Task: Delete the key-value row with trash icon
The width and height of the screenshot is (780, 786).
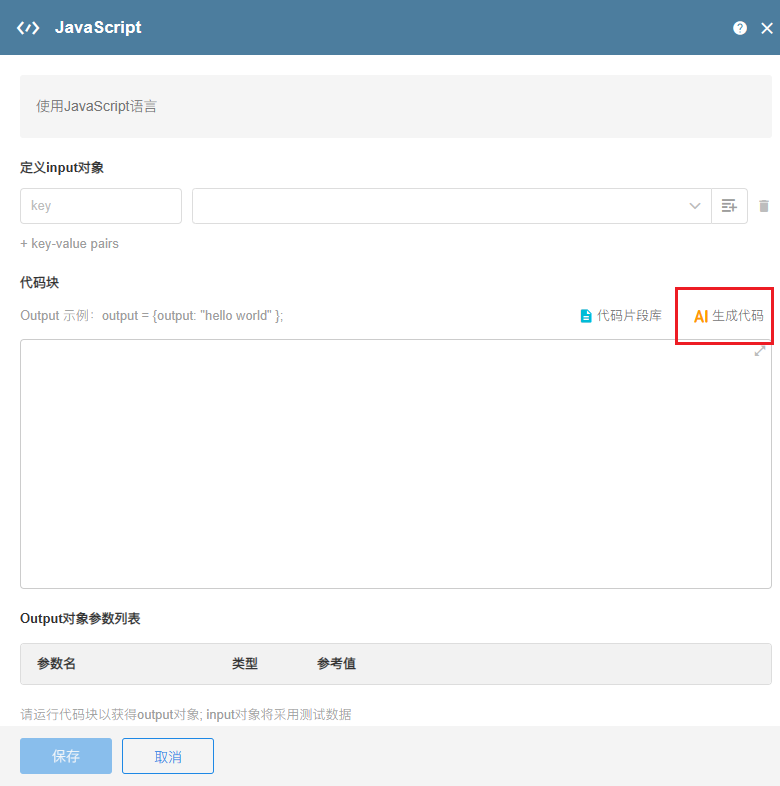Action: (x=764, y=206)
